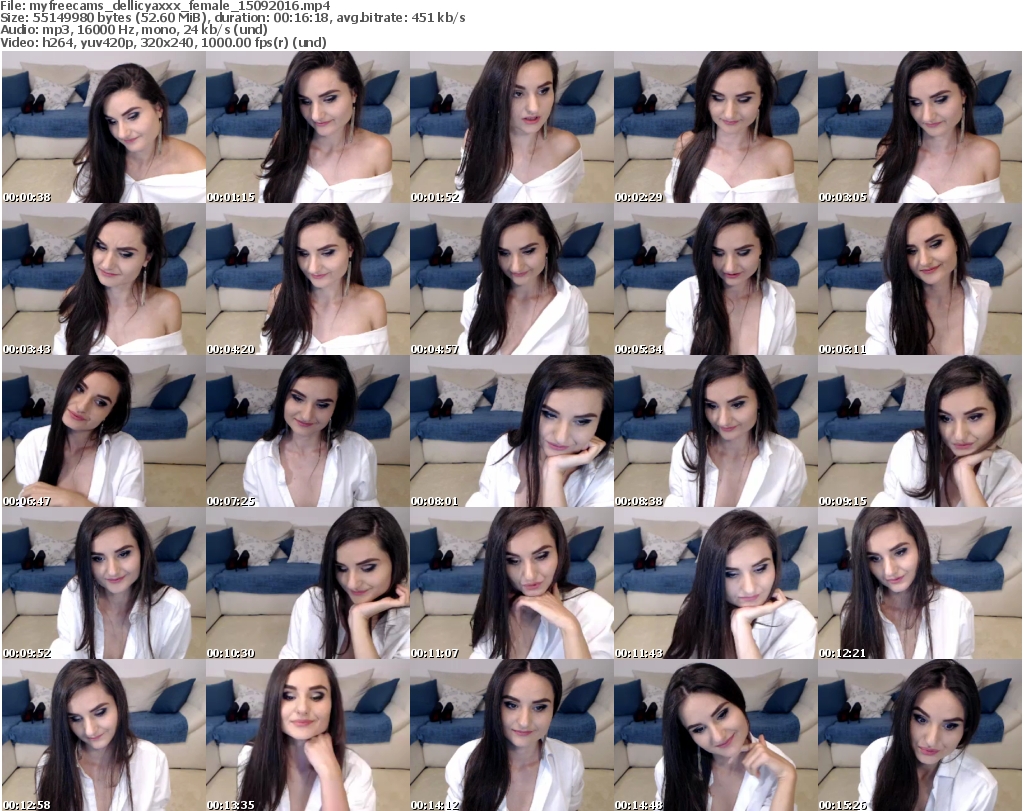The image size is (1024, 811).
Task: Click the thumbnail at 00:04:57
Action: coord(511,279)
